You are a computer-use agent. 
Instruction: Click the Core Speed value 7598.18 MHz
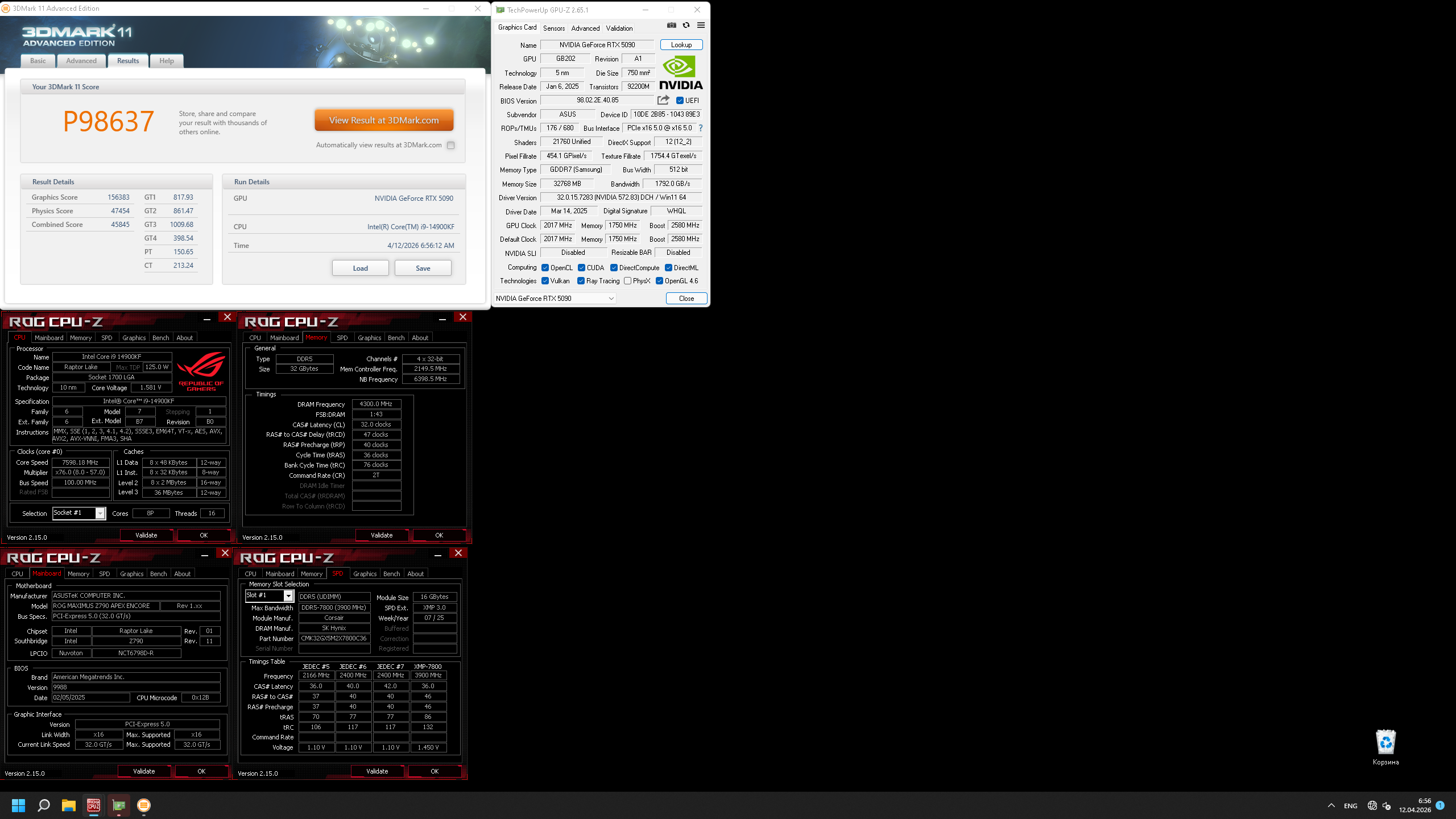coord(80,463)
